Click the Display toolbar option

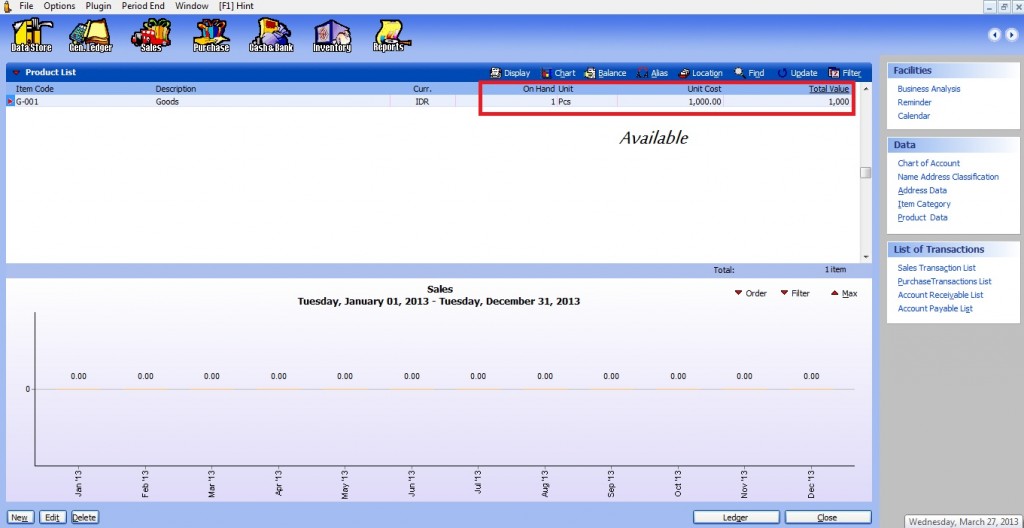click(510, 73)
